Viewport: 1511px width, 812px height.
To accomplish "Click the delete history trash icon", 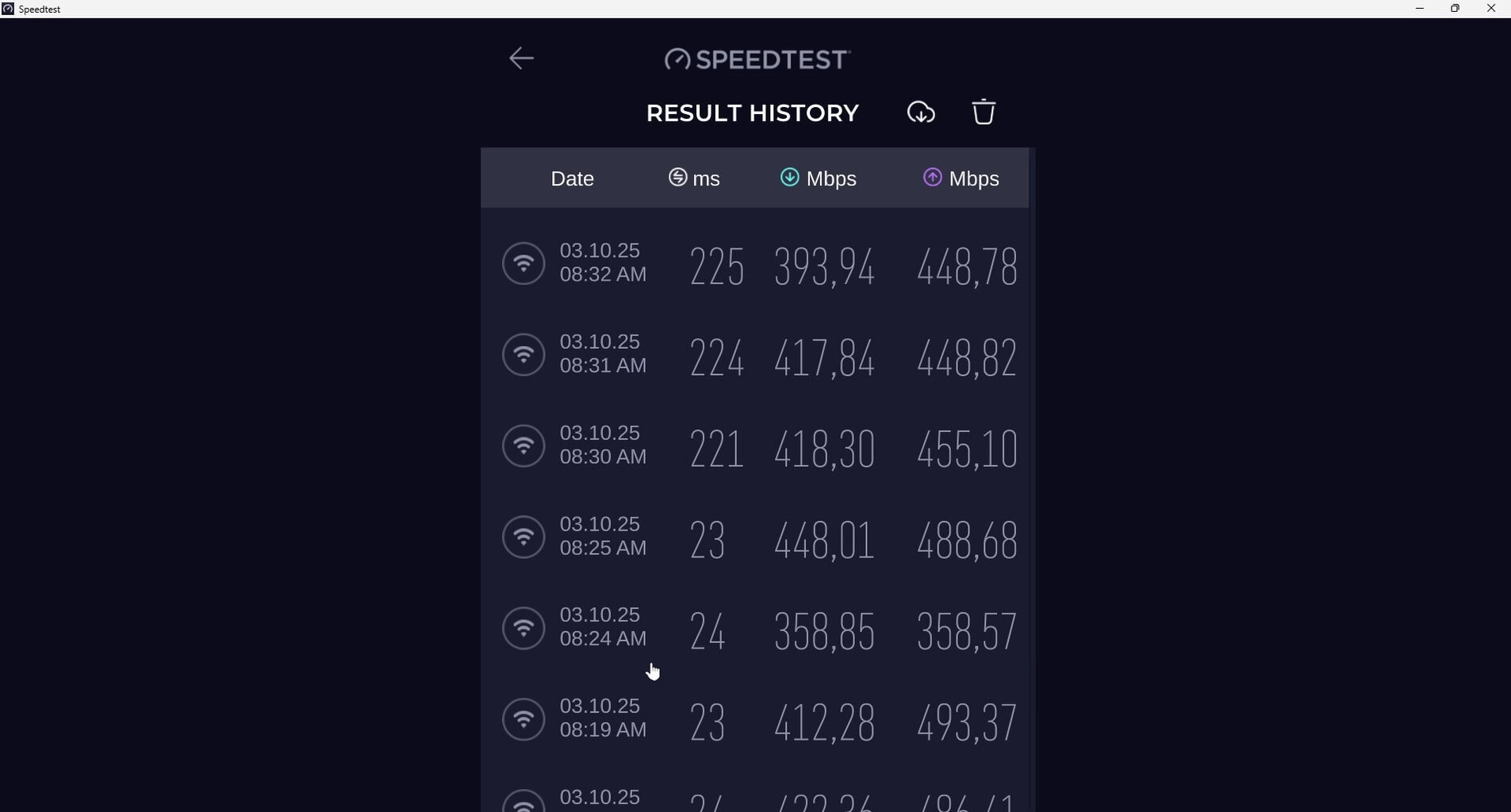I will point(984,112).
